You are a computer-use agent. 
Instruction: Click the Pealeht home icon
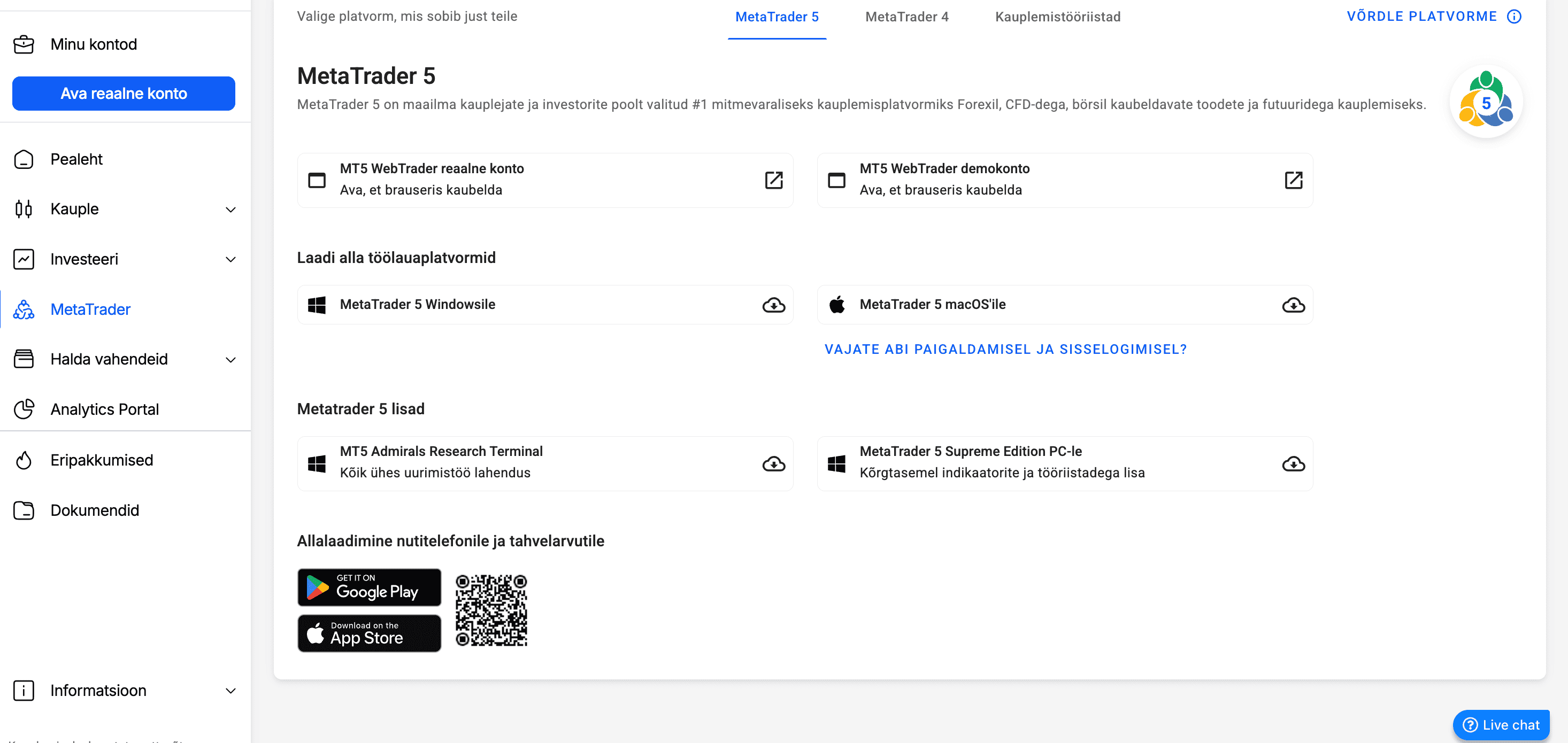(x=24, y=159)
